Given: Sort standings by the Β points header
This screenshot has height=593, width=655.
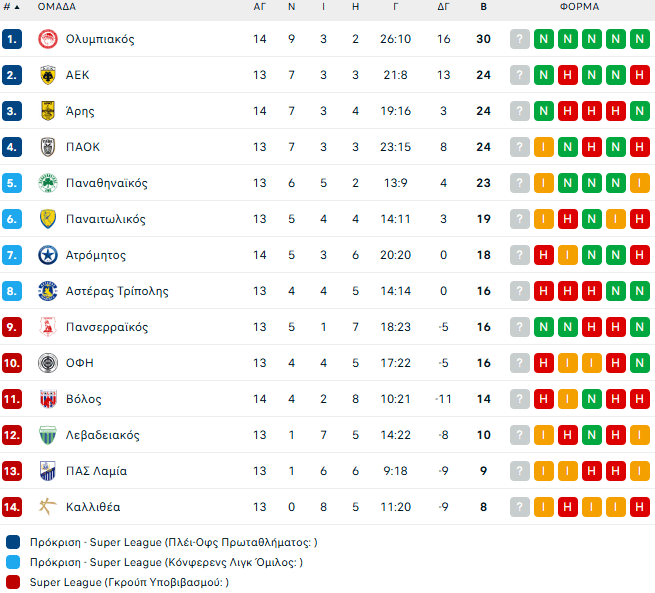Looking at the screenshot, I should [x=484, y=7].
